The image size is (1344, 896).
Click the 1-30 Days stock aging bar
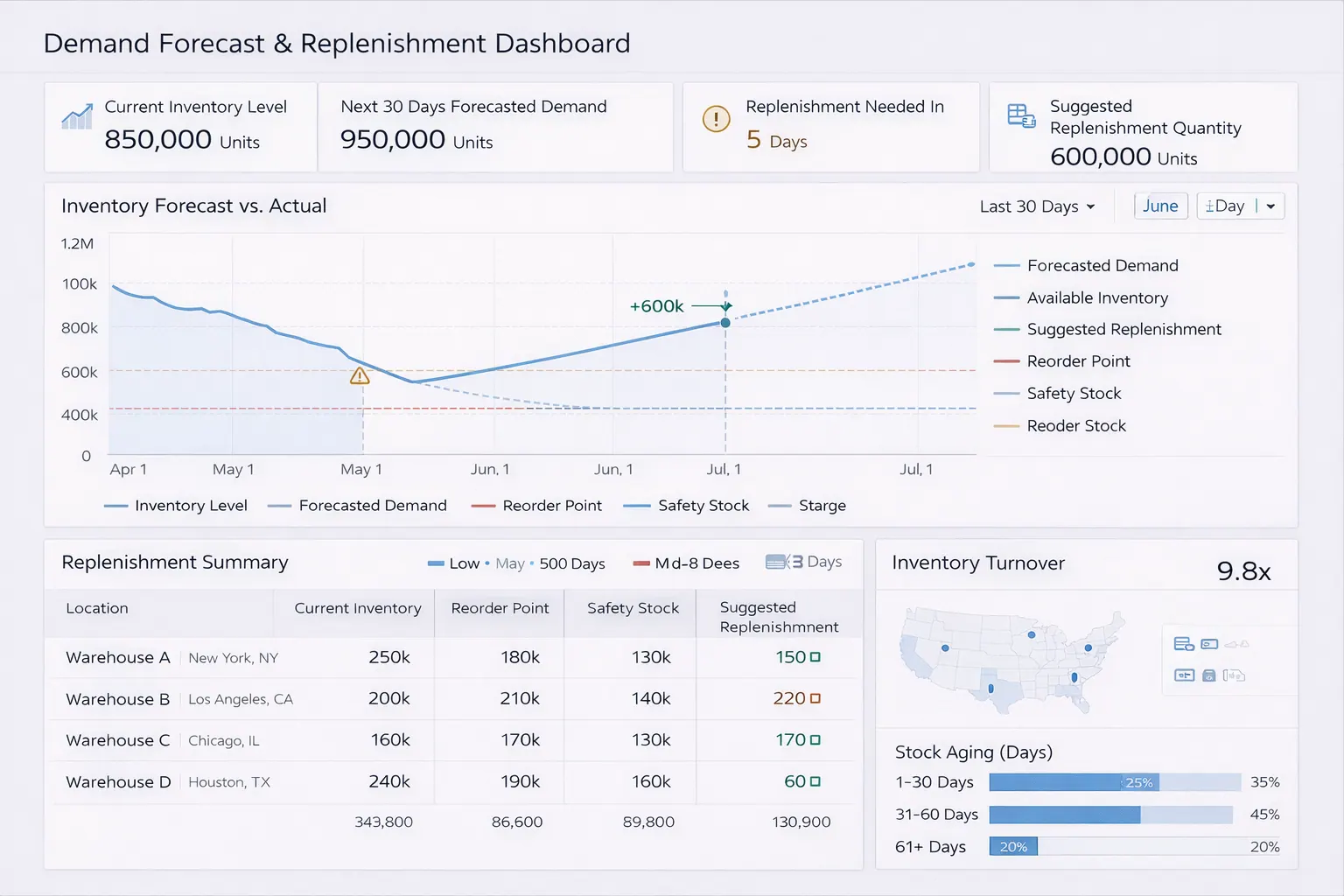(x=1111, y=781)
